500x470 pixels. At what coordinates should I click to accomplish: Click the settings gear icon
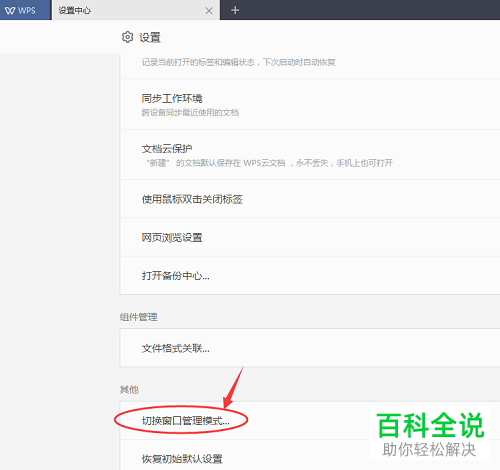pyautogui.click(x=127, y=37)
